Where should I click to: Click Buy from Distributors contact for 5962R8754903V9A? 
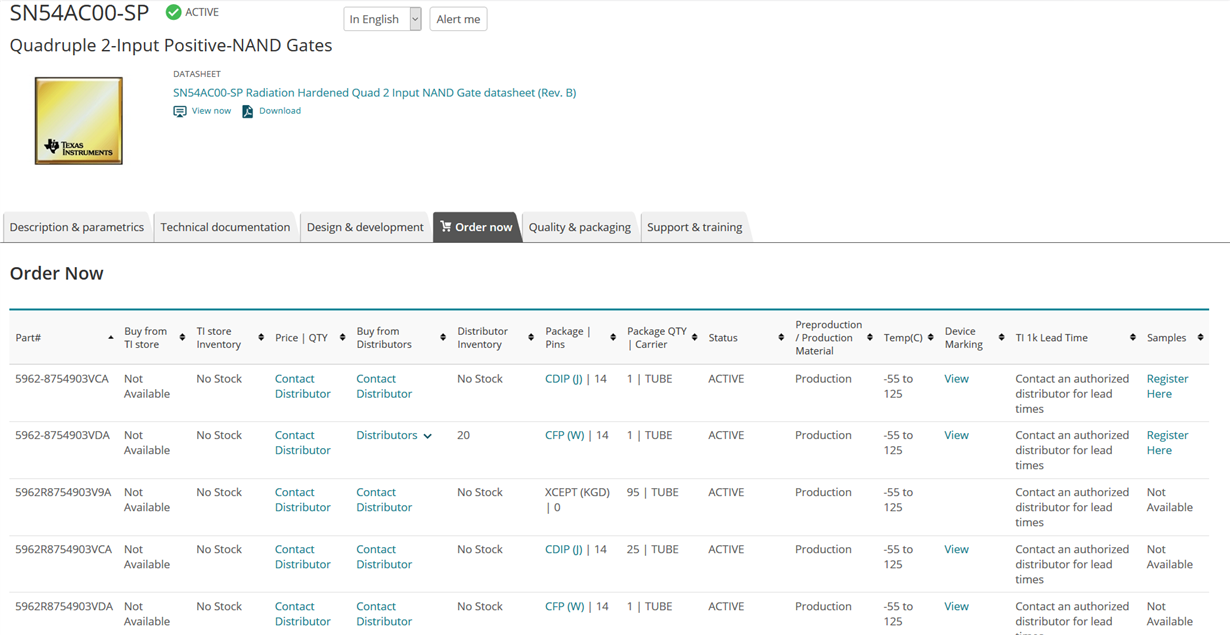point(384,500)
